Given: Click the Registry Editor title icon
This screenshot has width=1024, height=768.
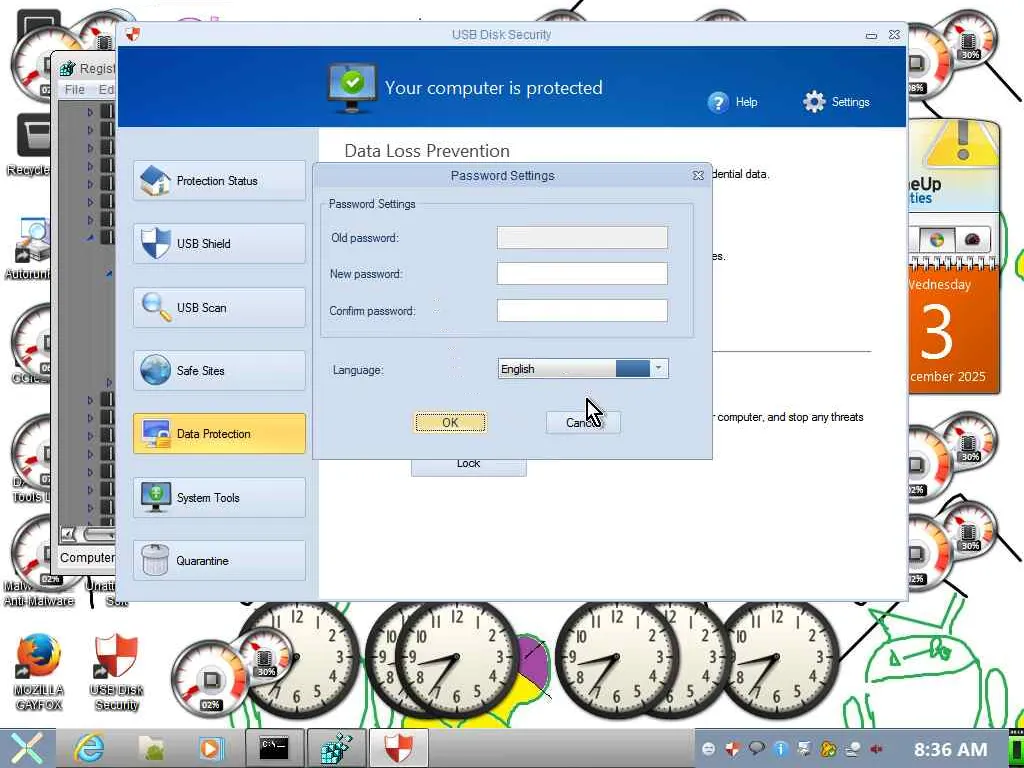Looking at the screenshot, I should click(x=67, y=68).
